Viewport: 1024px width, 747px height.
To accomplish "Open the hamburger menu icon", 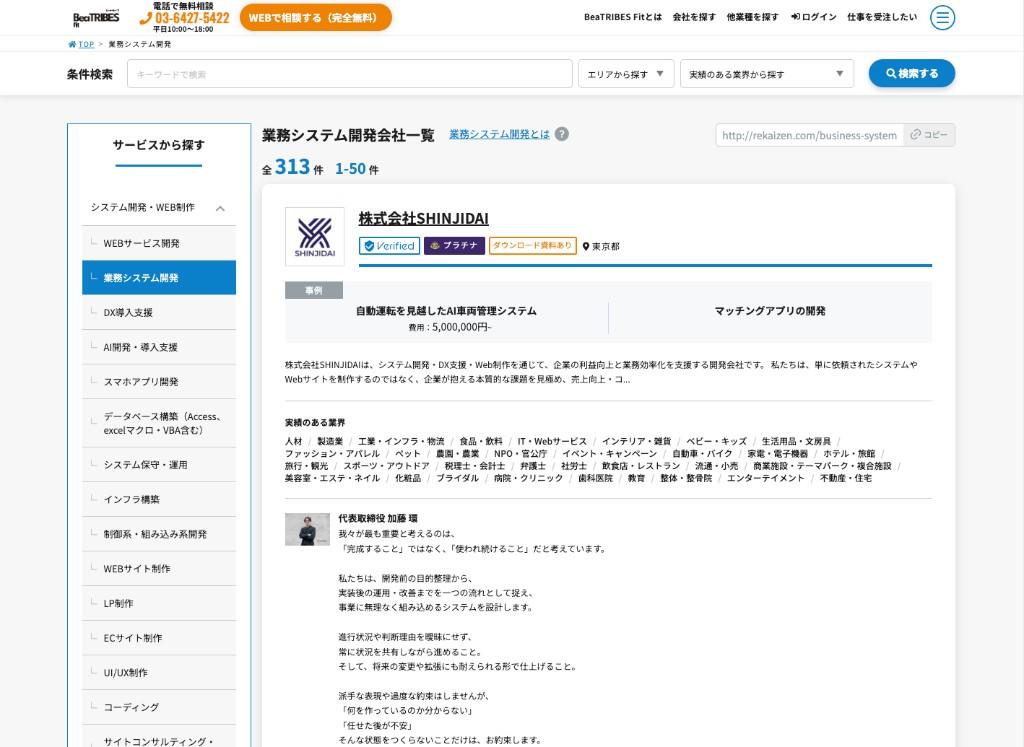I will click(942, 18).
